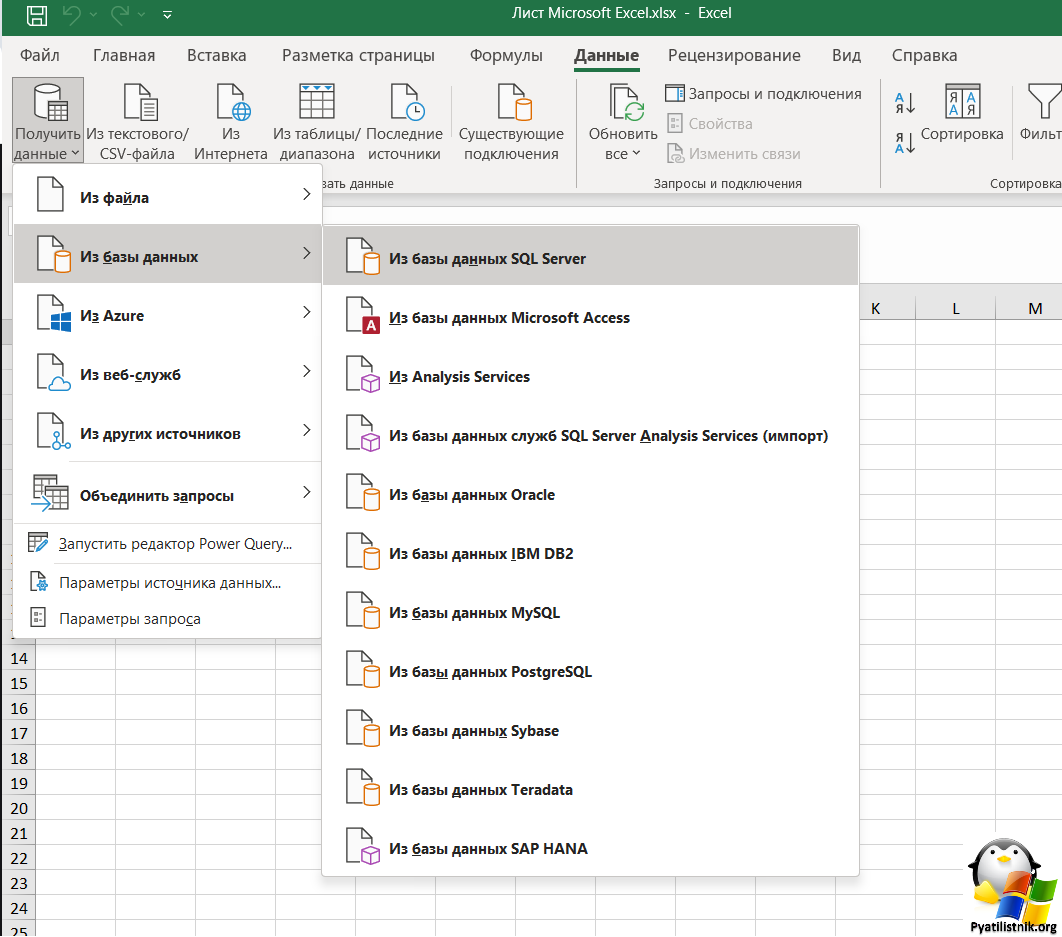Image resolution: width=1062 pixels, height=937 pixels.
Task: Click the PostgreSQL database icon
Action: tap(363, 669)
